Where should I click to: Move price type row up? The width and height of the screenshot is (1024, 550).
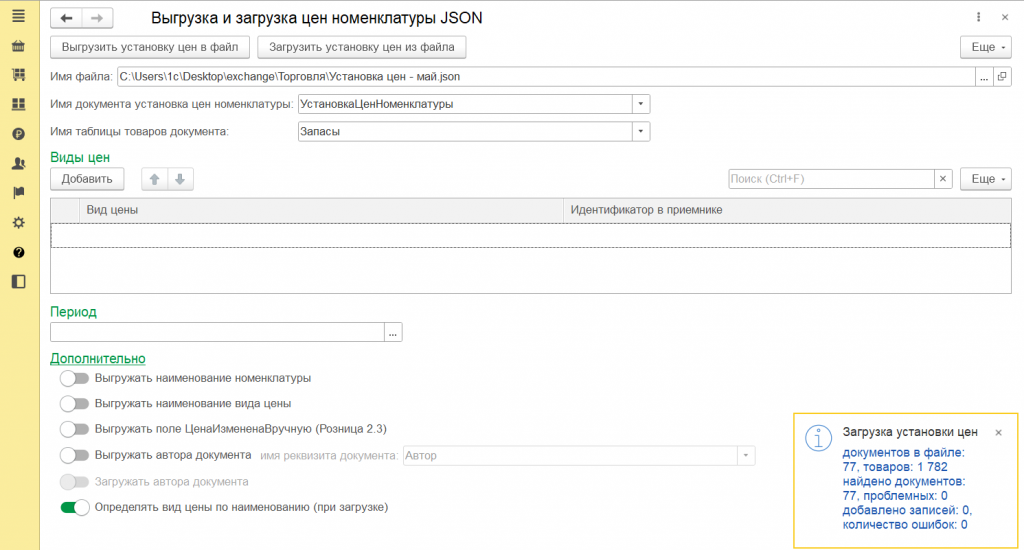coord(155,179)
